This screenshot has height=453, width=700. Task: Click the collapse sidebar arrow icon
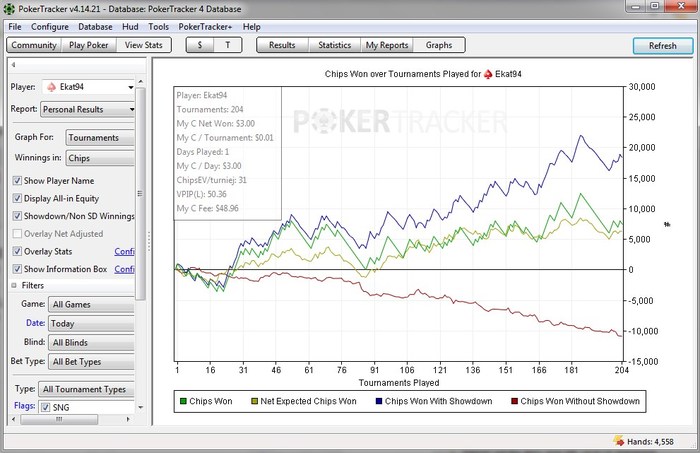coord(13,65)
